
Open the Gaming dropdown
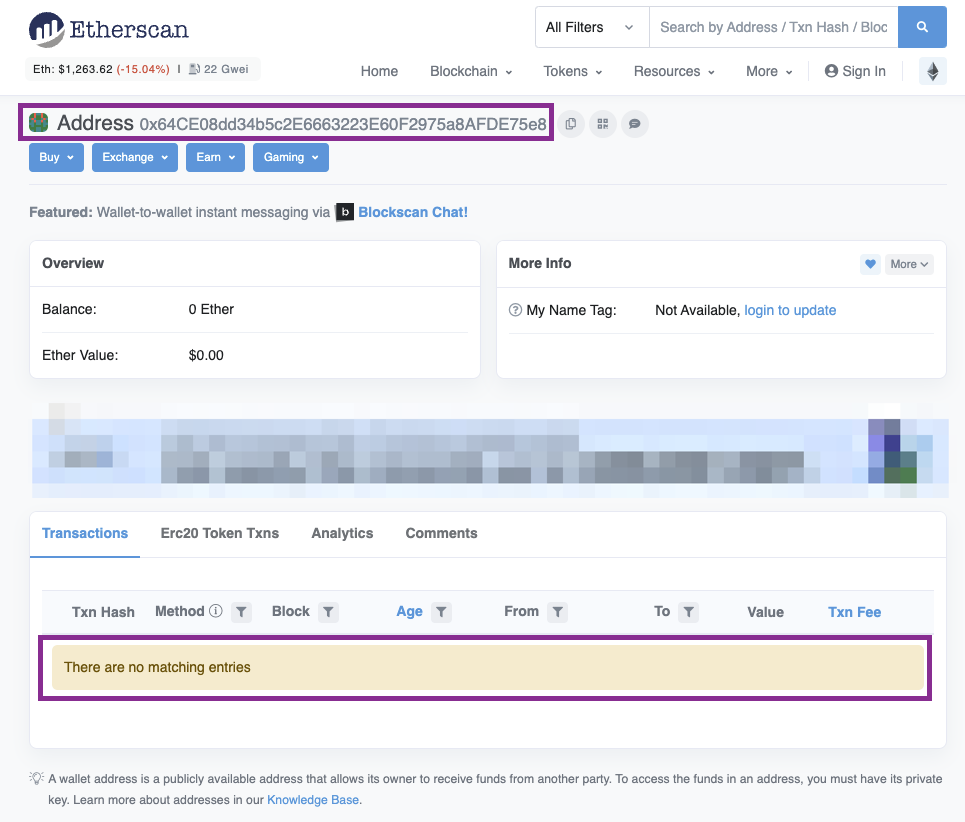[290, 158]
